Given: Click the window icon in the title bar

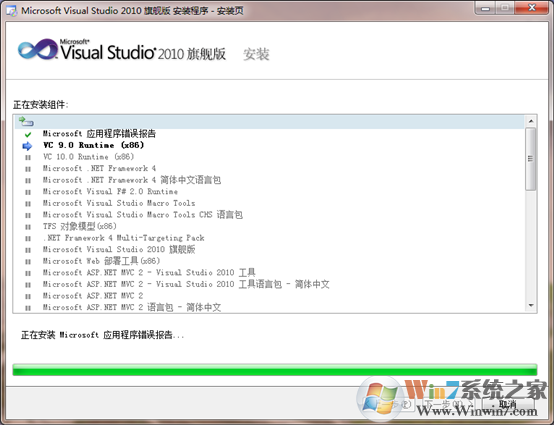Looking at the screenshot, I should pos(12,11).
